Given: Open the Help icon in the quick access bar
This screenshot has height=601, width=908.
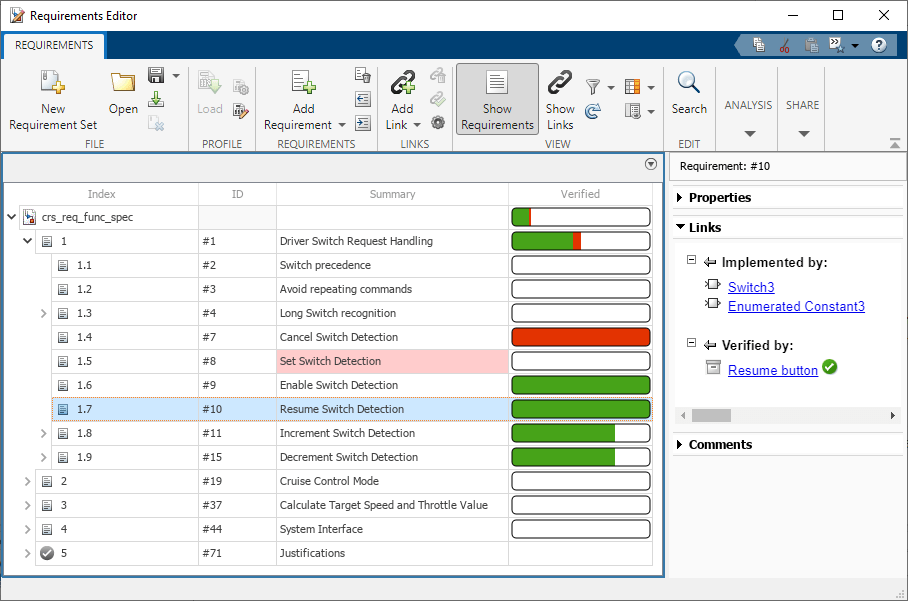Looking at the screenshot, I should pos(878,44).
